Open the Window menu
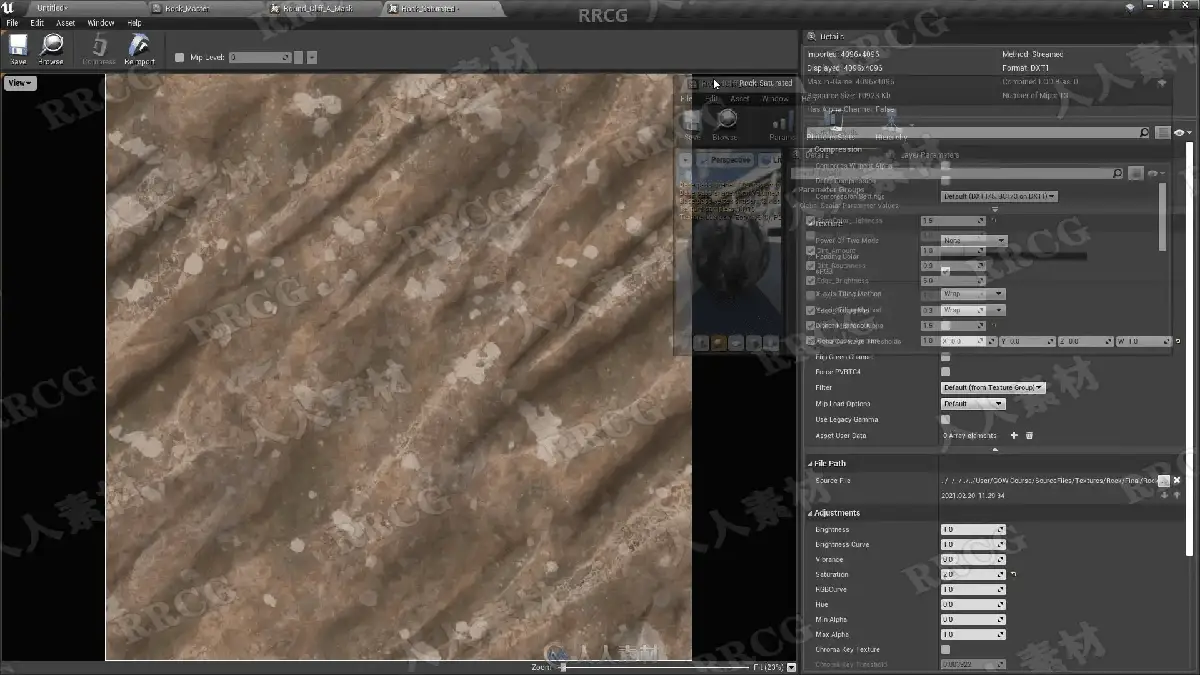The width and height of the screenshot is (1200, 675). [101, 23]
